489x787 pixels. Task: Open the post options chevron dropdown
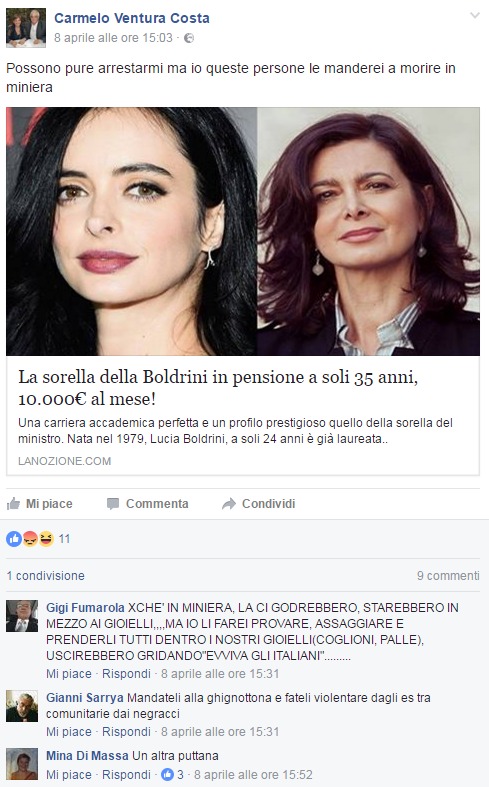[x=474, y=16]
